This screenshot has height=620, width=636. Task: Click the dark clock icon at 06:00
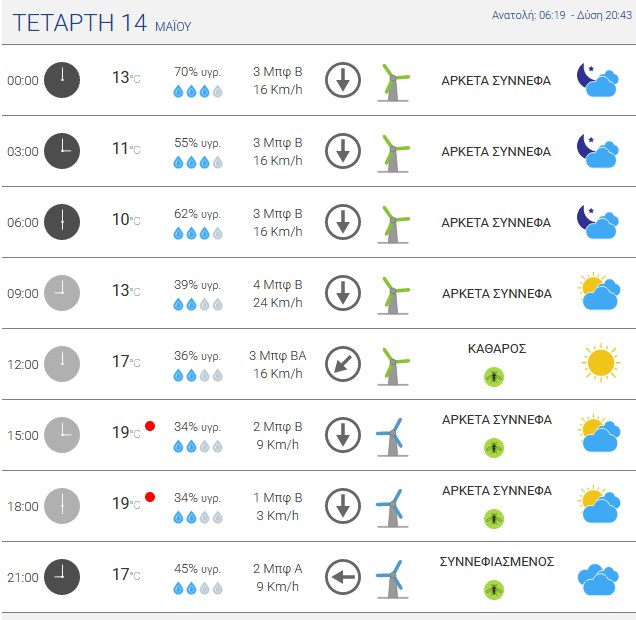point(62,222)
